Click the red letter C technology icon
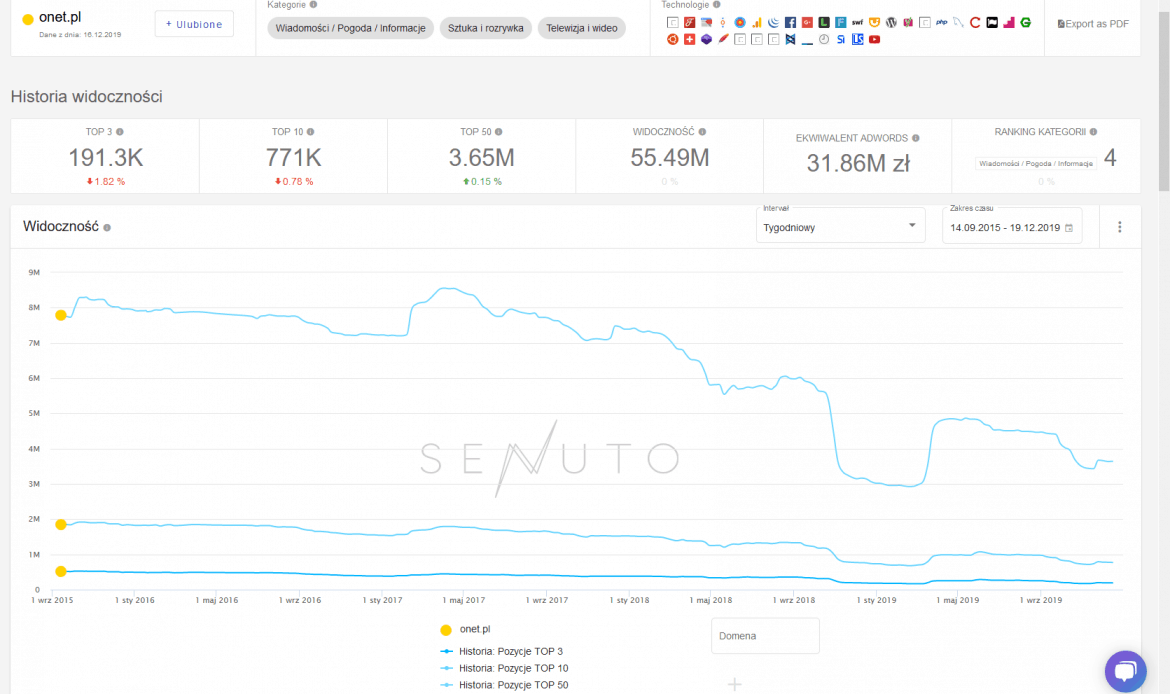This screenshot has width=1170, height=694. click(975, 22)
